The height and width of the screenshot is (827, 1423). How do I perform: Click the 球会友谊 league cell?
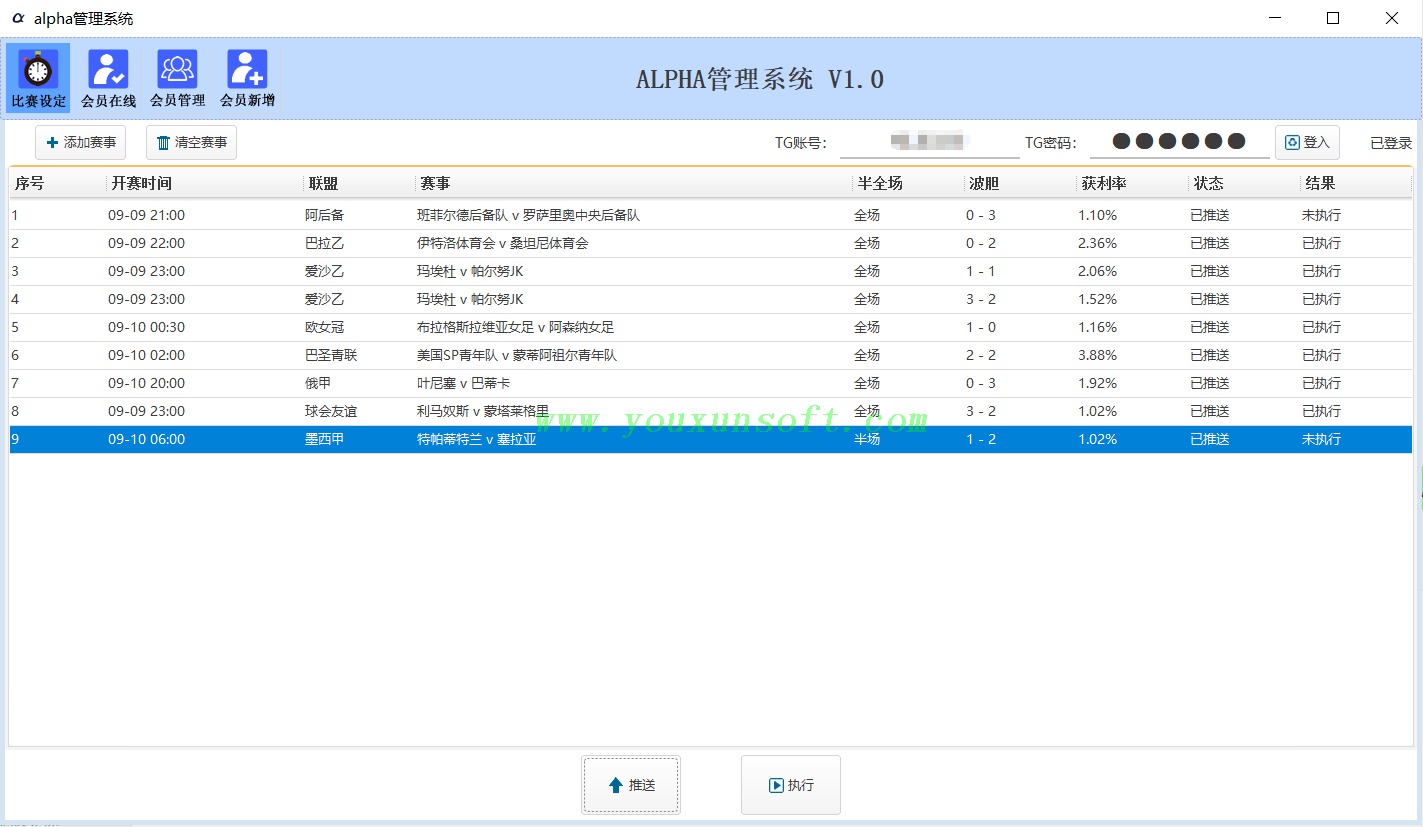[x=331, y=411]
